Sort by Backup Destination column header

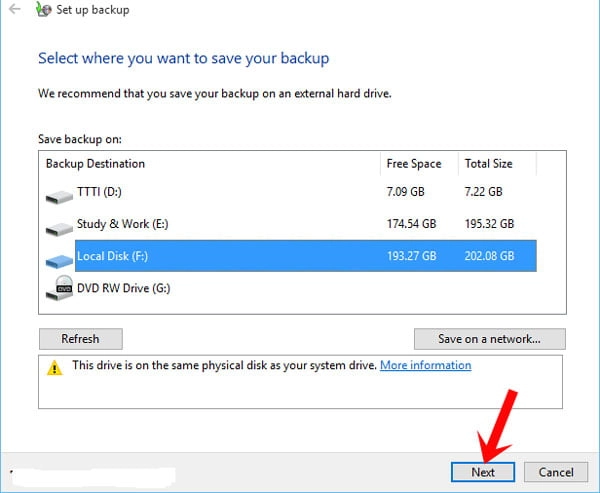coord(95,163)
